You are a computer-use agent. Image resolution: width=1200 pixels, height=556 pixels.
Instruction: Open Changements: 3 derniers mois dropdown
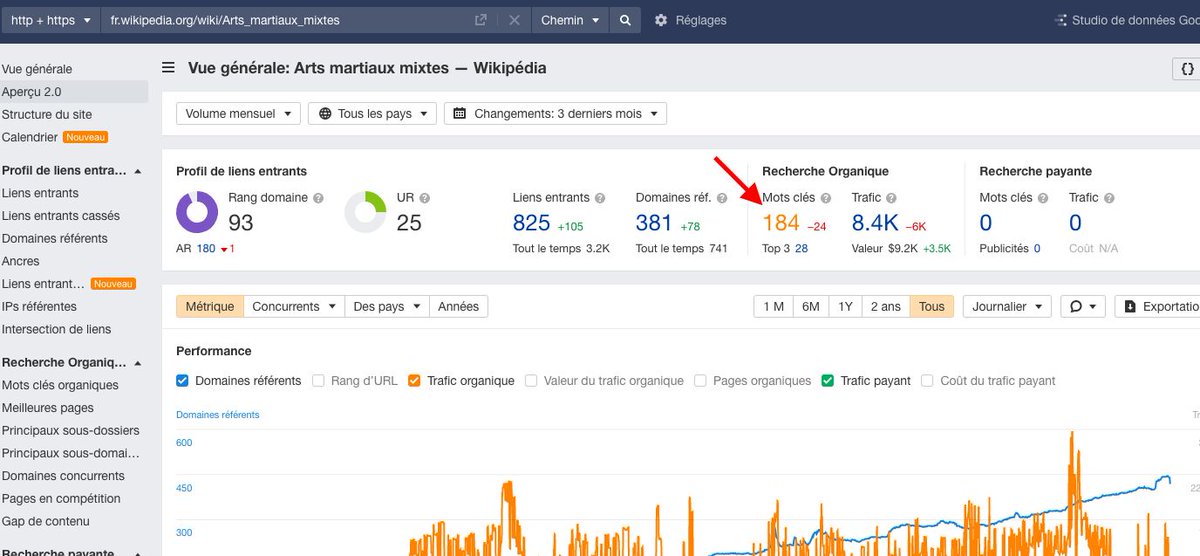coord(555,114)
